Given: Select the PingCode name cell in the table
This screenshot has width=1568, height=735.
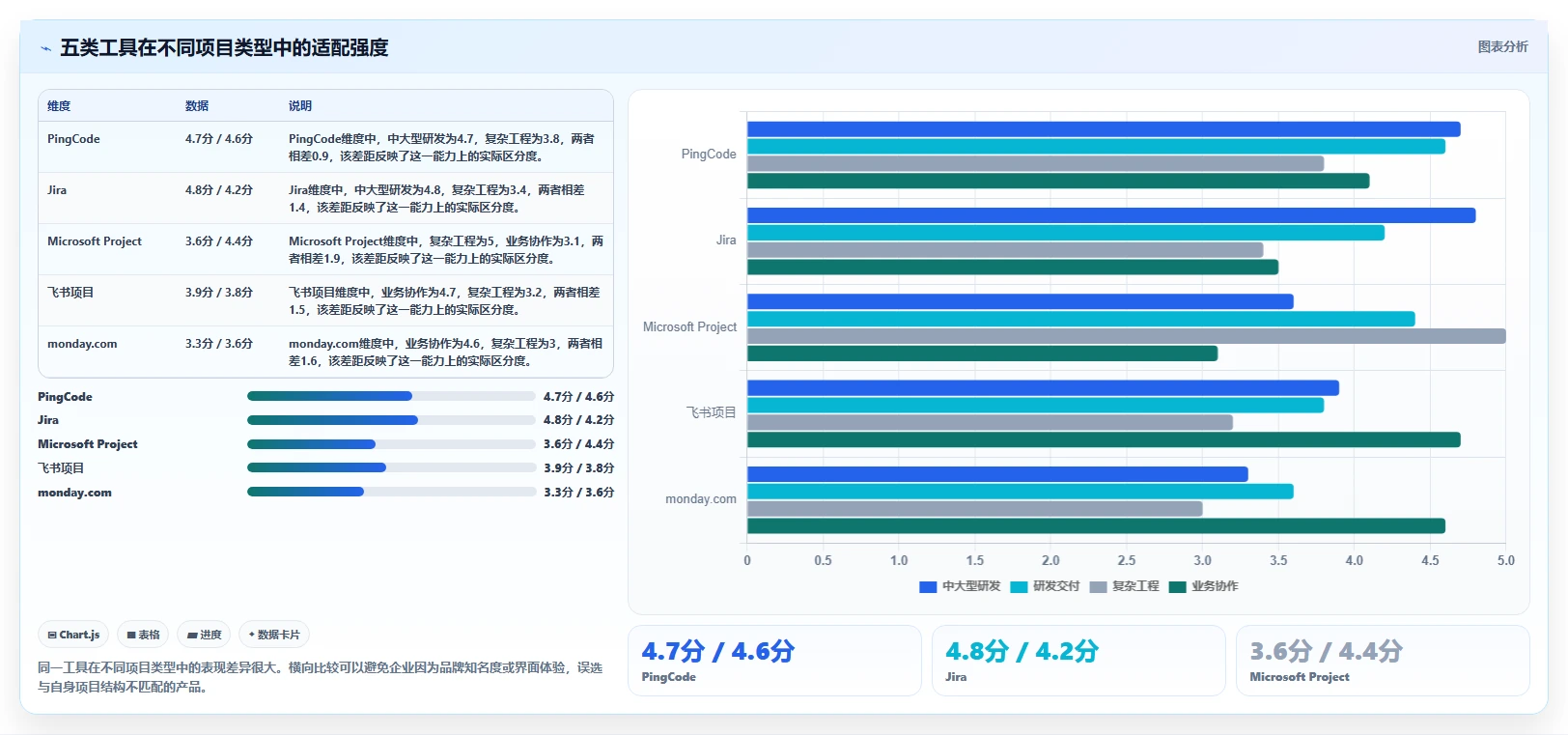Looking at the screenshot, I should pyautogui.click(x=73, y=139).
